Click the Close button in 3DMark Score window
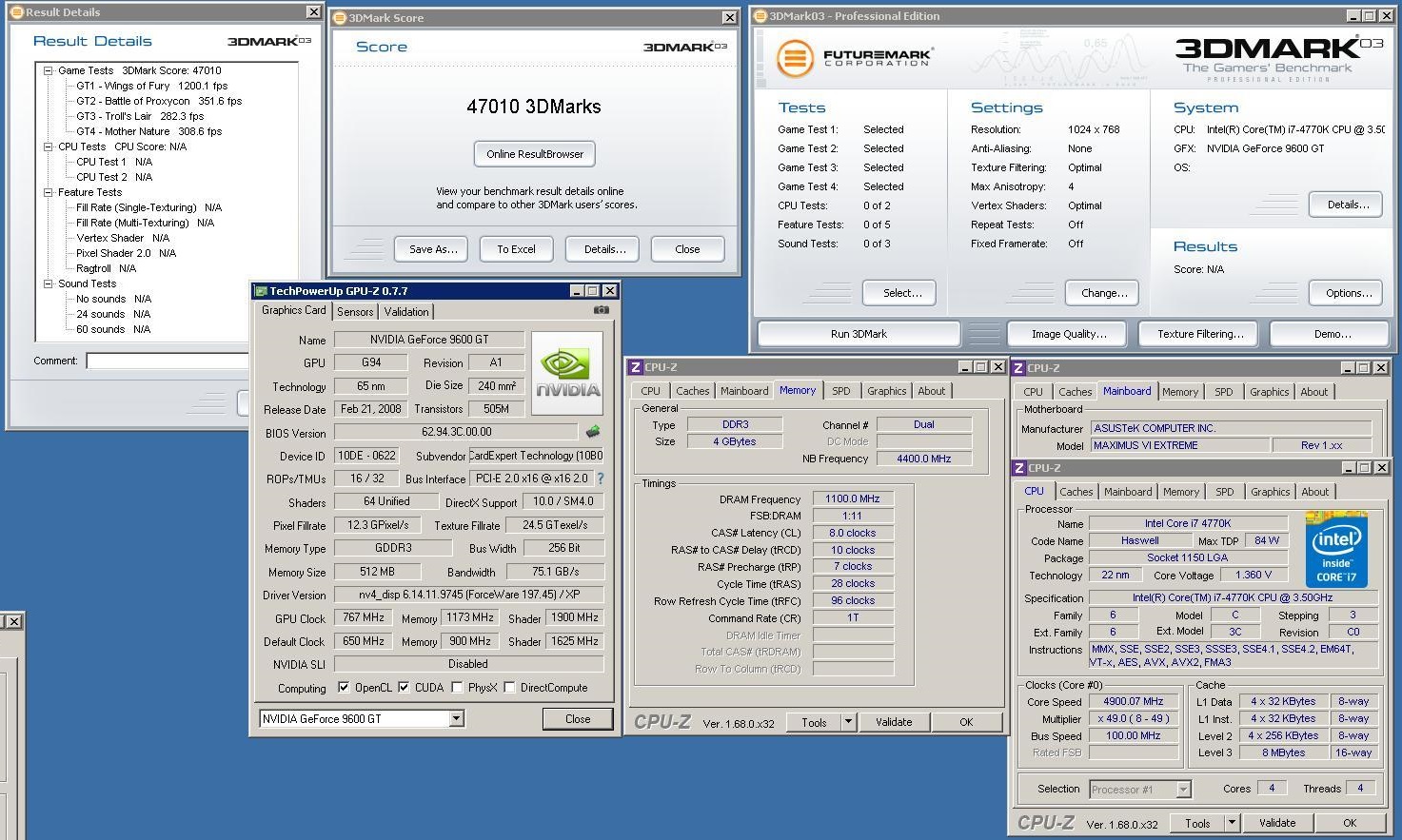1402x840 pixels. tap(687, 249)
